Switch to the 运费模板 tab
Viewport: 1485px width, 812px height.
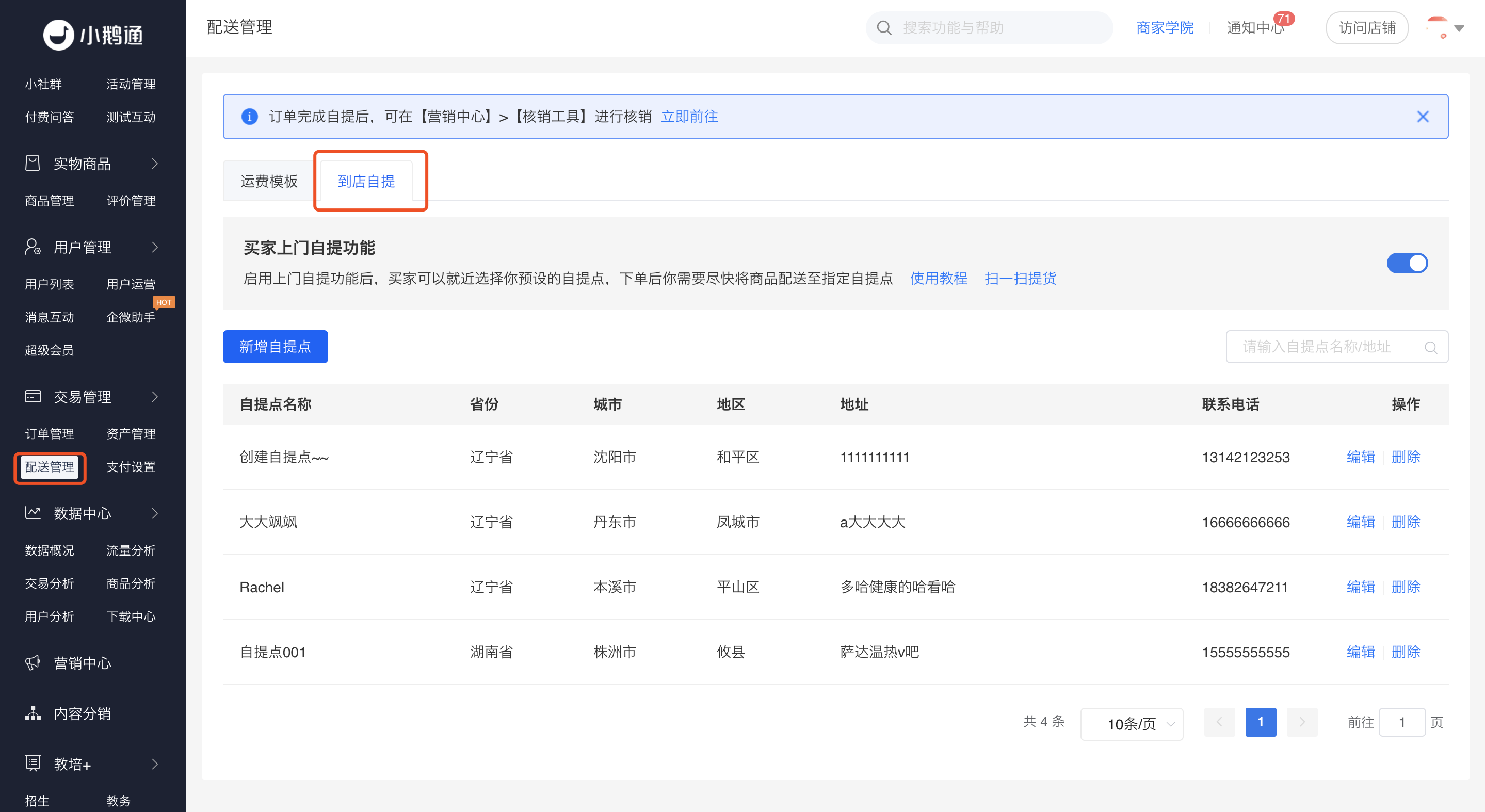pos(269,181)
